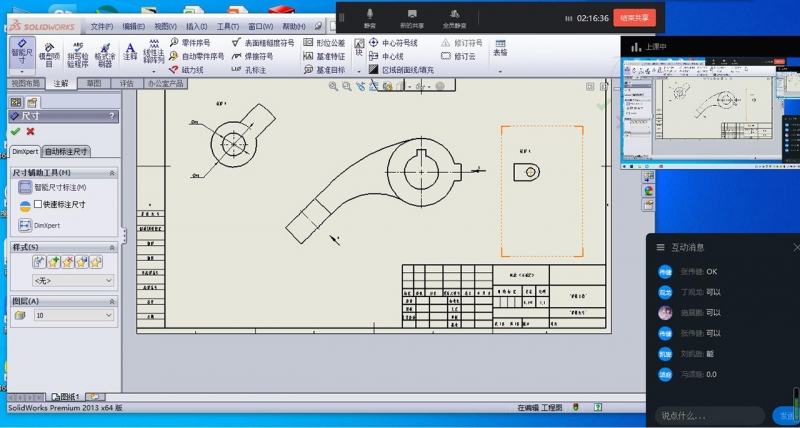This screenshot has width=800, height=428.
Task: Select the 区域剖面线/填充 area hatch tool
Action: (x=402, y=70)
